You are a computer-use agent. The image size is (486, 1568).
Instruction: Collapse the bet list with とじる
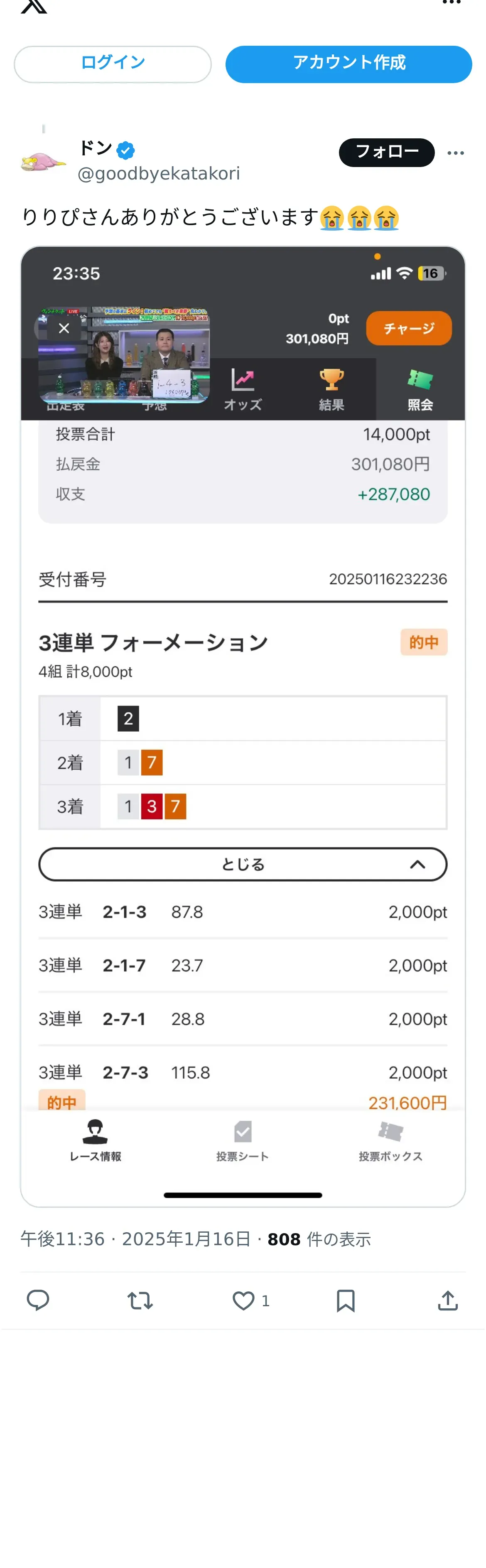pyautogui.click(x=243, y=864)
